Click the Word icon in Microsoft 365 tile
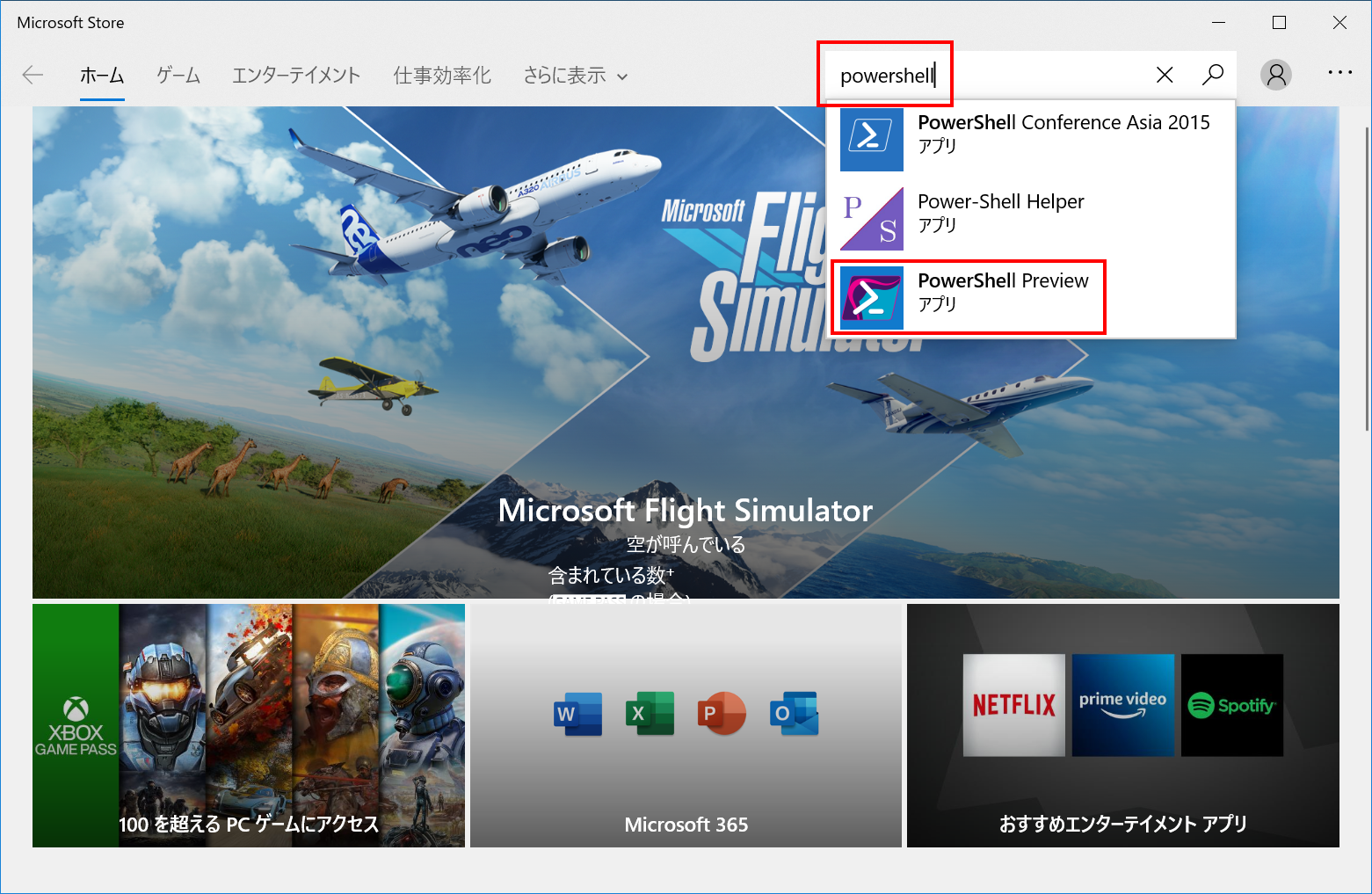The width and height of the screenshot is (1372, 894). pyautogui.click(x=577, y=713)
